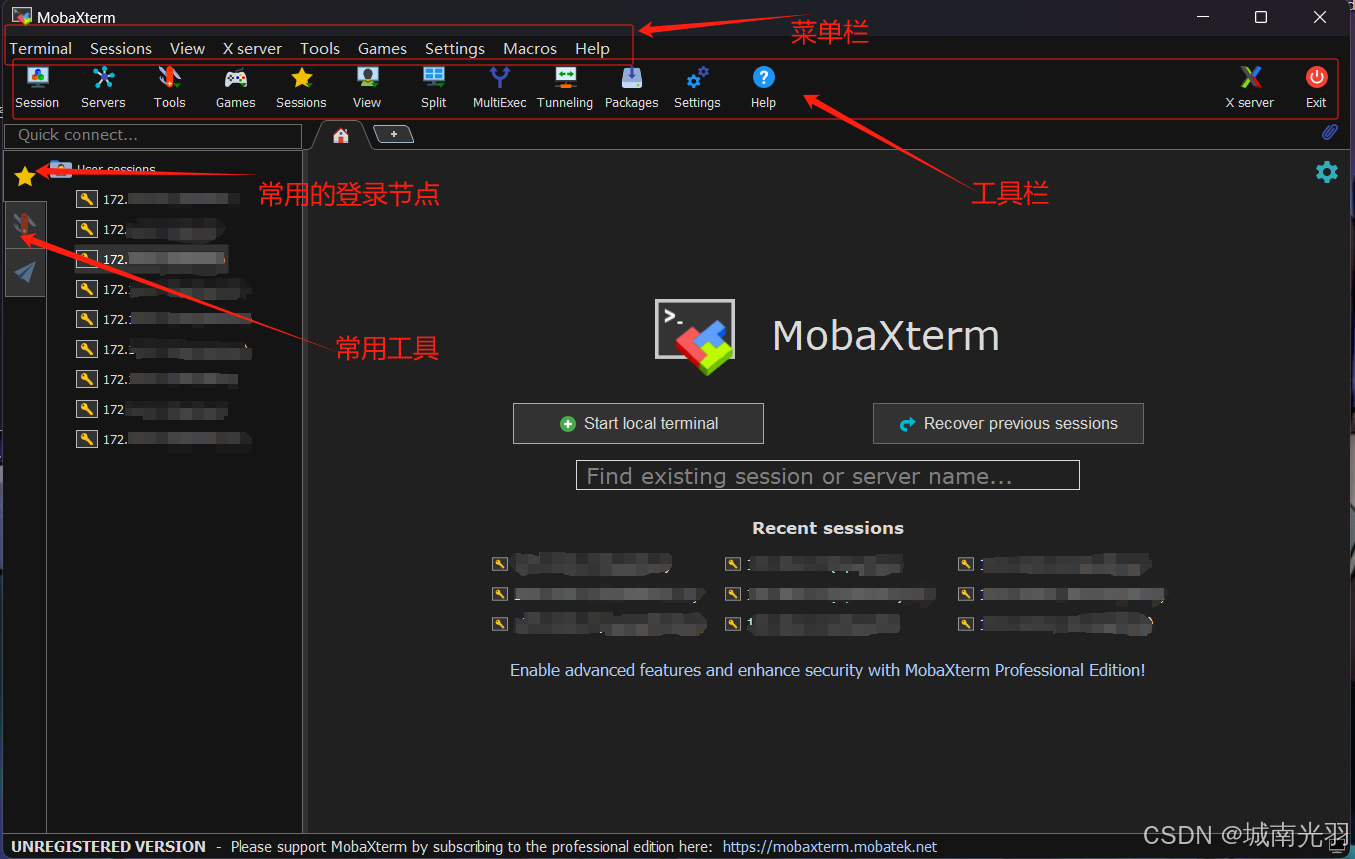
Task: Click the Help toolbar icon
Action: tap(763, 87)
